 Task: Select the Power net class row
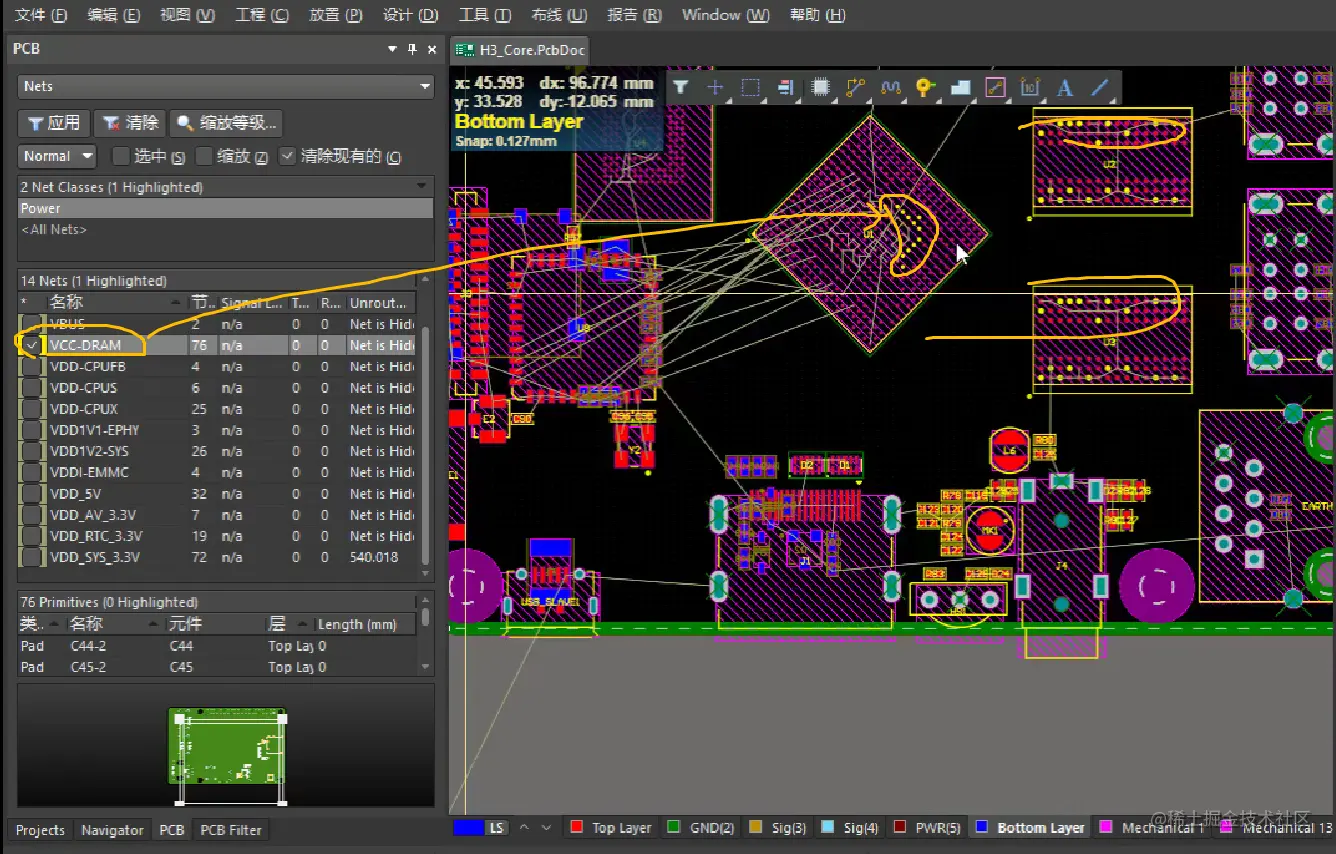(226, 208)
